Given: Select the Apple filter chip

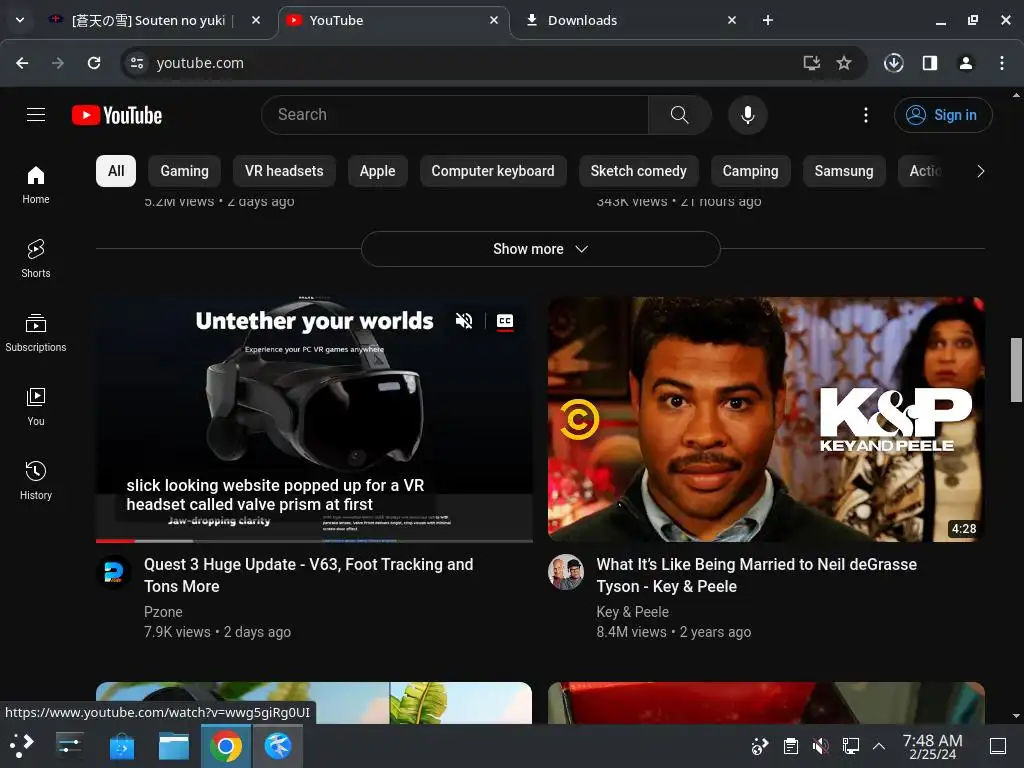Looking at the screenshot, I should click(x=377, y=171).
